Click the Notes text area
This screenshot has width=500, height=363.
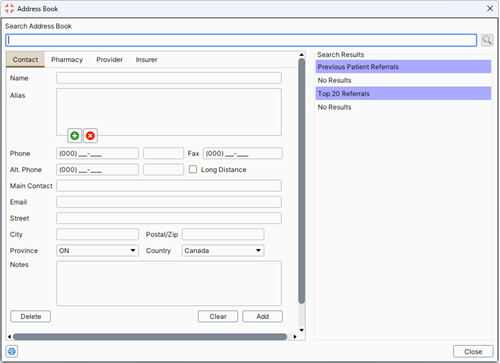(x=169, y=283)
